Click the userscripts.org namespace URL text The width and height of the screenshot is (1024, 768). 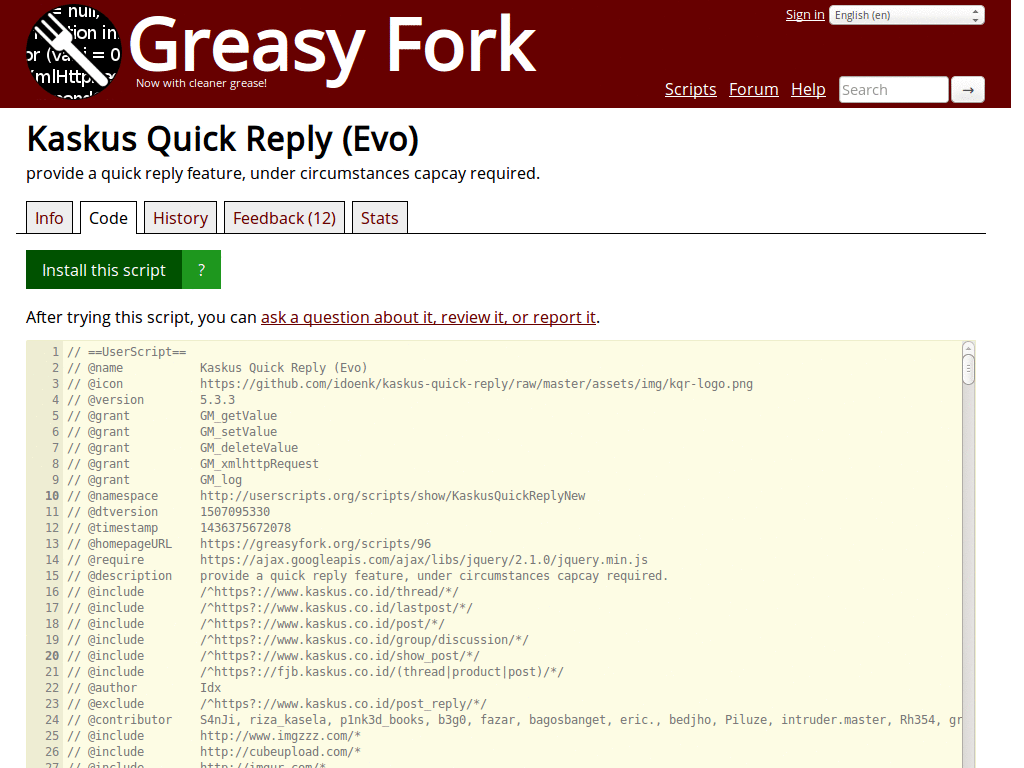tap(392, 496)
